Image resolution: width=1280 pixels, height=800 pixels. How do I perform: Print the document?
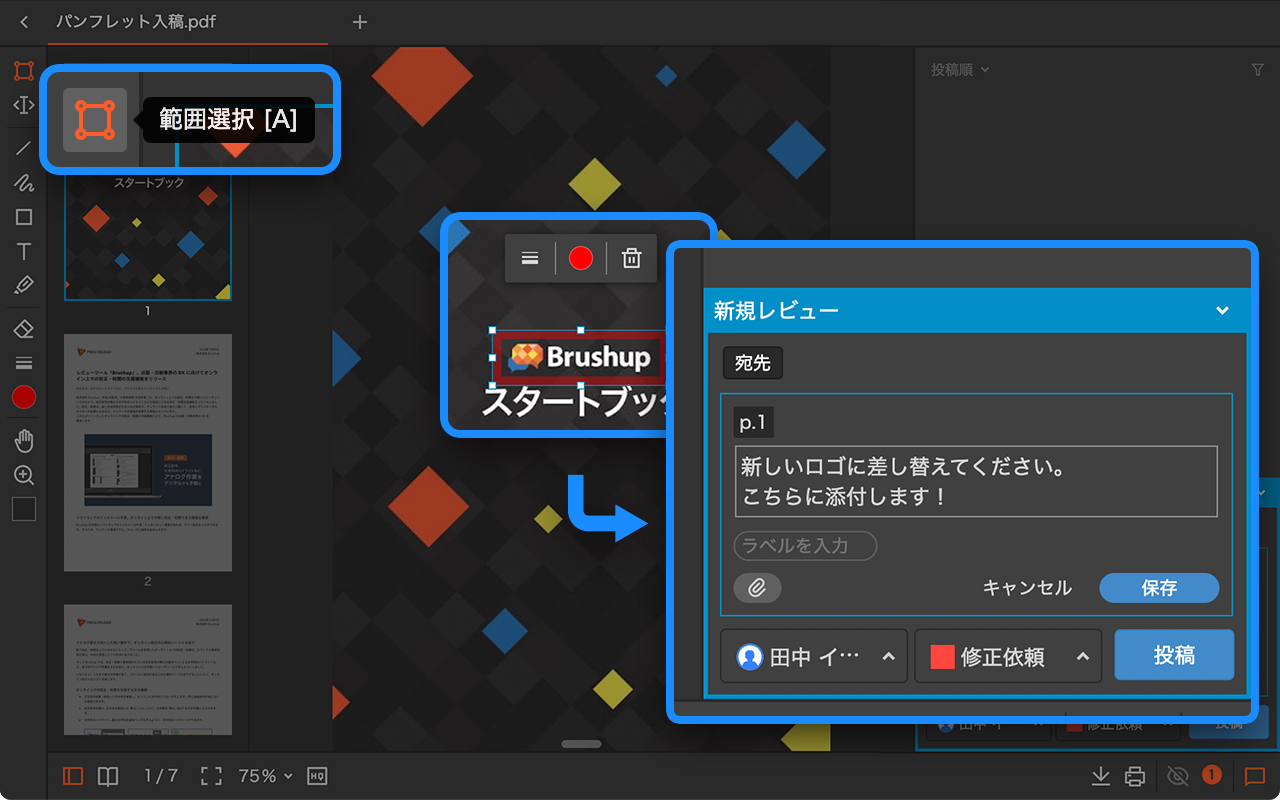point(1135,776)
